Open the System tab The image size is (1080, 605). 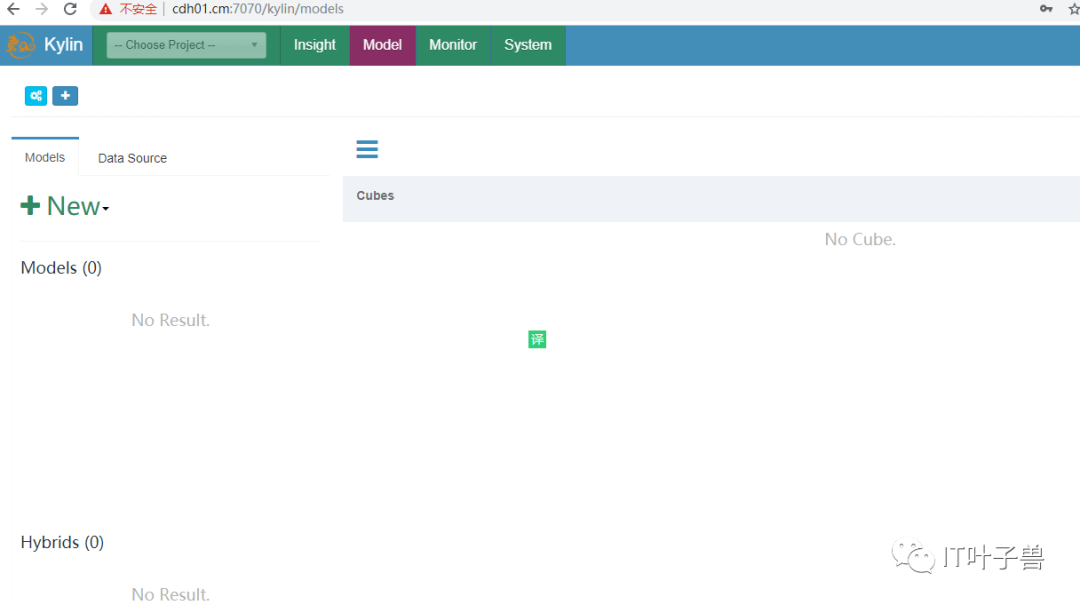click(x=528, y=45)
